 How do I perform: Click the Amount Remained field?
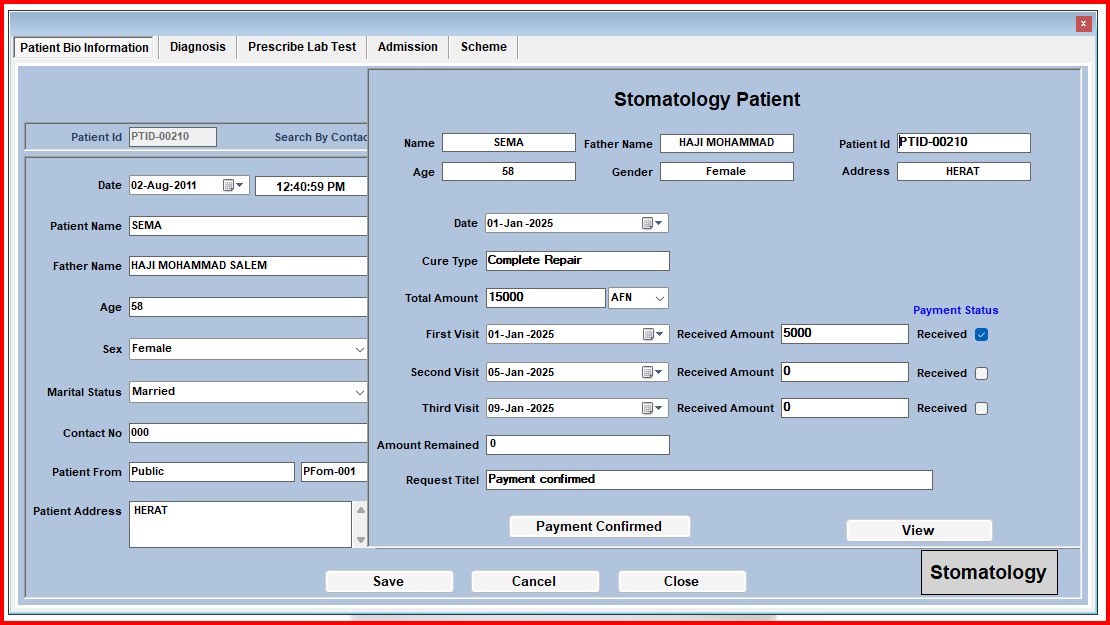click(x=578, y=445)
